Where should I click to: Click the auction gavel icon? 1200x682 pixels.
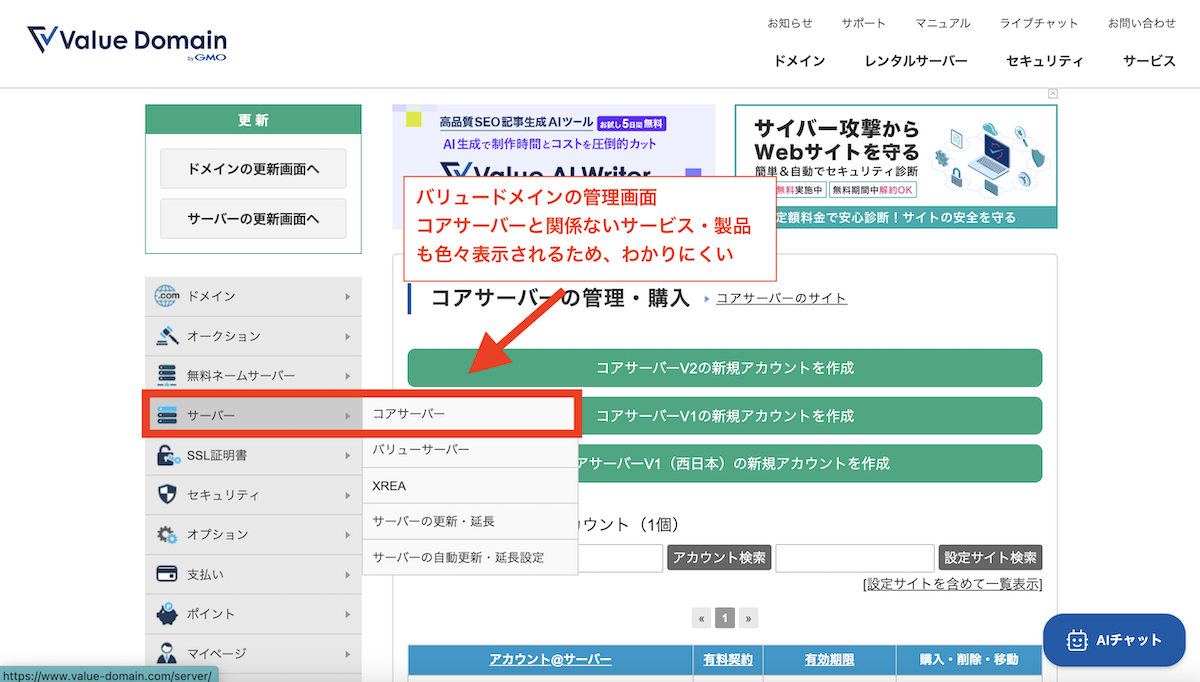click(x=166, y=336)
